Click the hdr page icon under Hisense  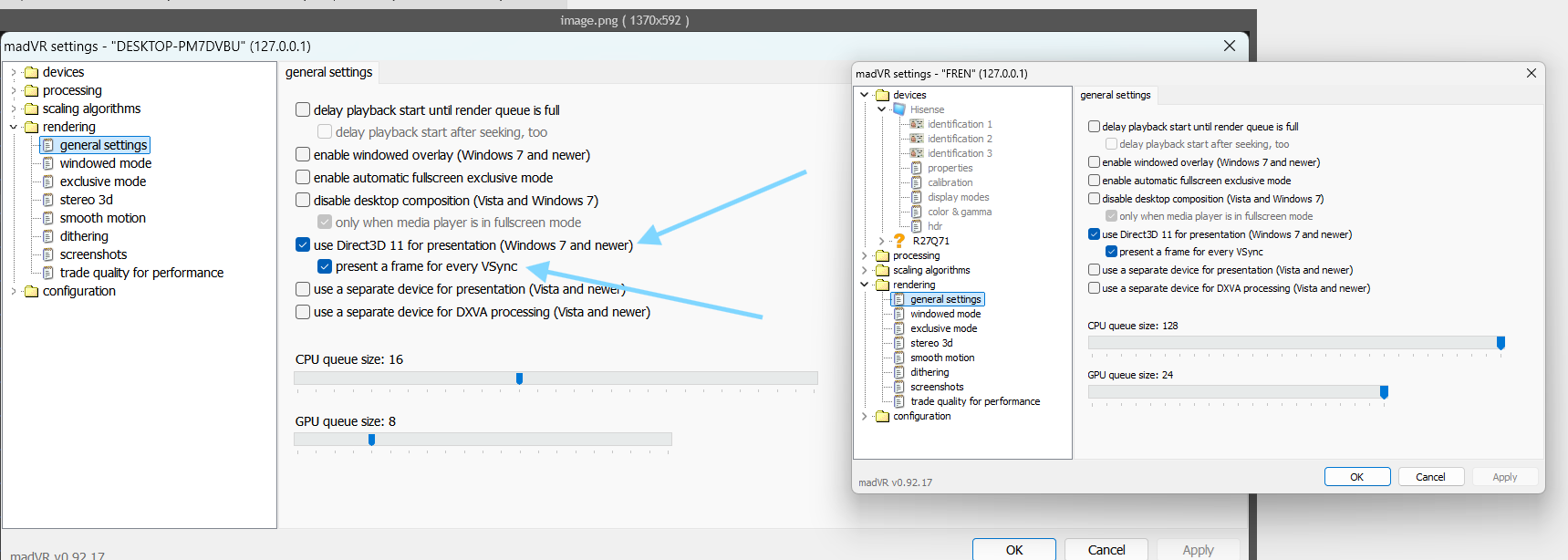[x=917, y=226]
